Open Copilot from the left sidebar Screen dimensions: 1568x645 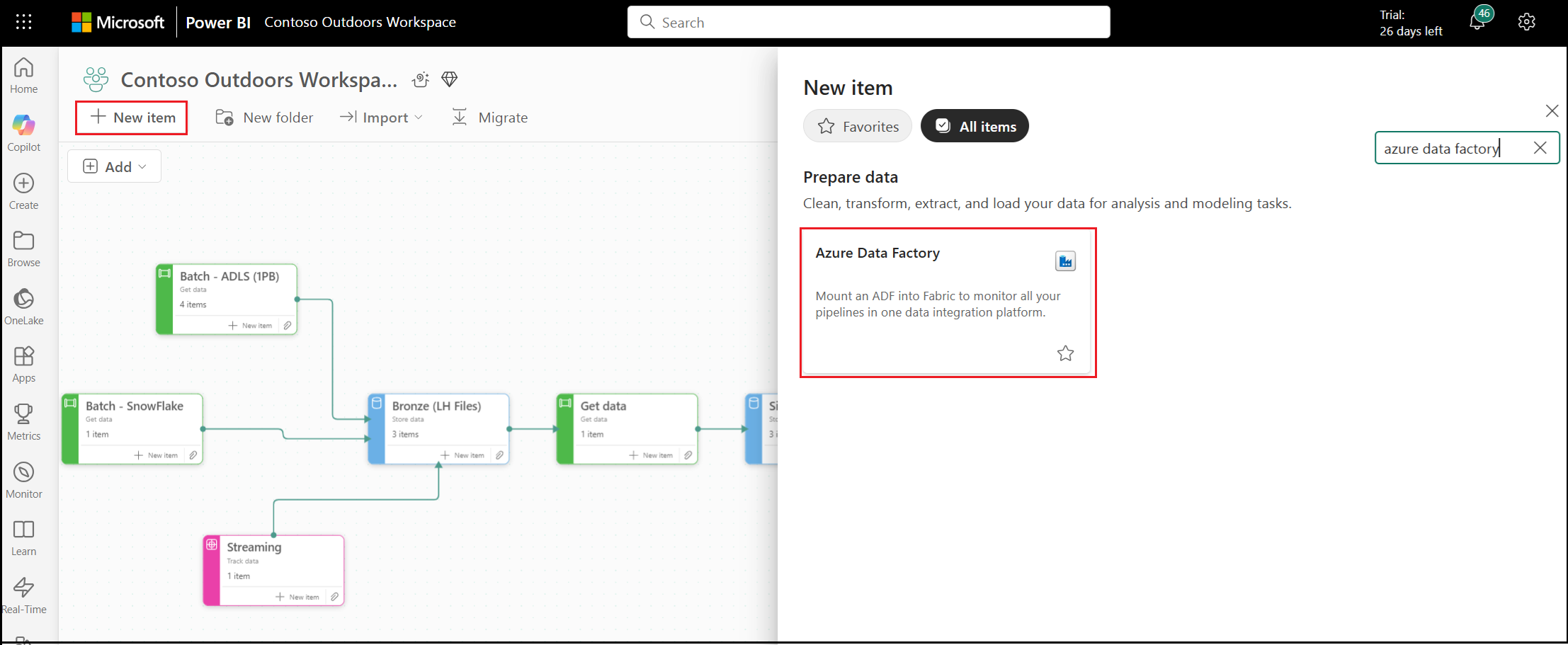(23, 131)
